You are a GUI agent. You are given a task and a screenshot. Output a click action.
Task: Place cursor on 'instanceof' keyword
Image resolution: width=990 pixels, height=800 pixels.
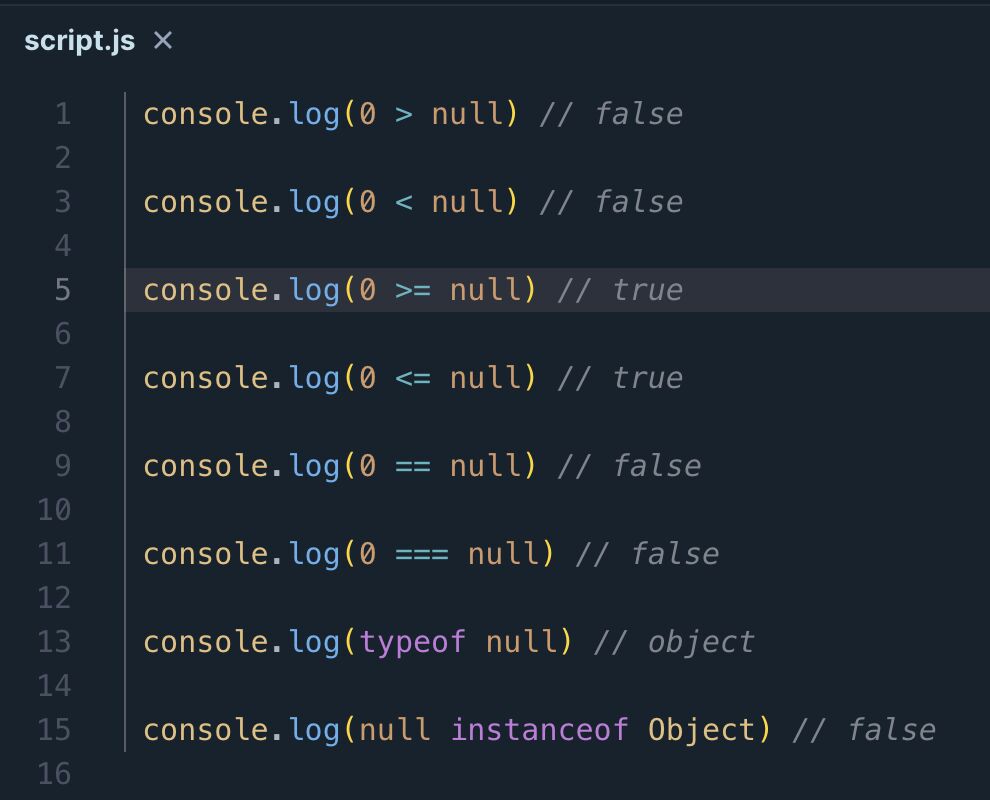tap(539, 730)
